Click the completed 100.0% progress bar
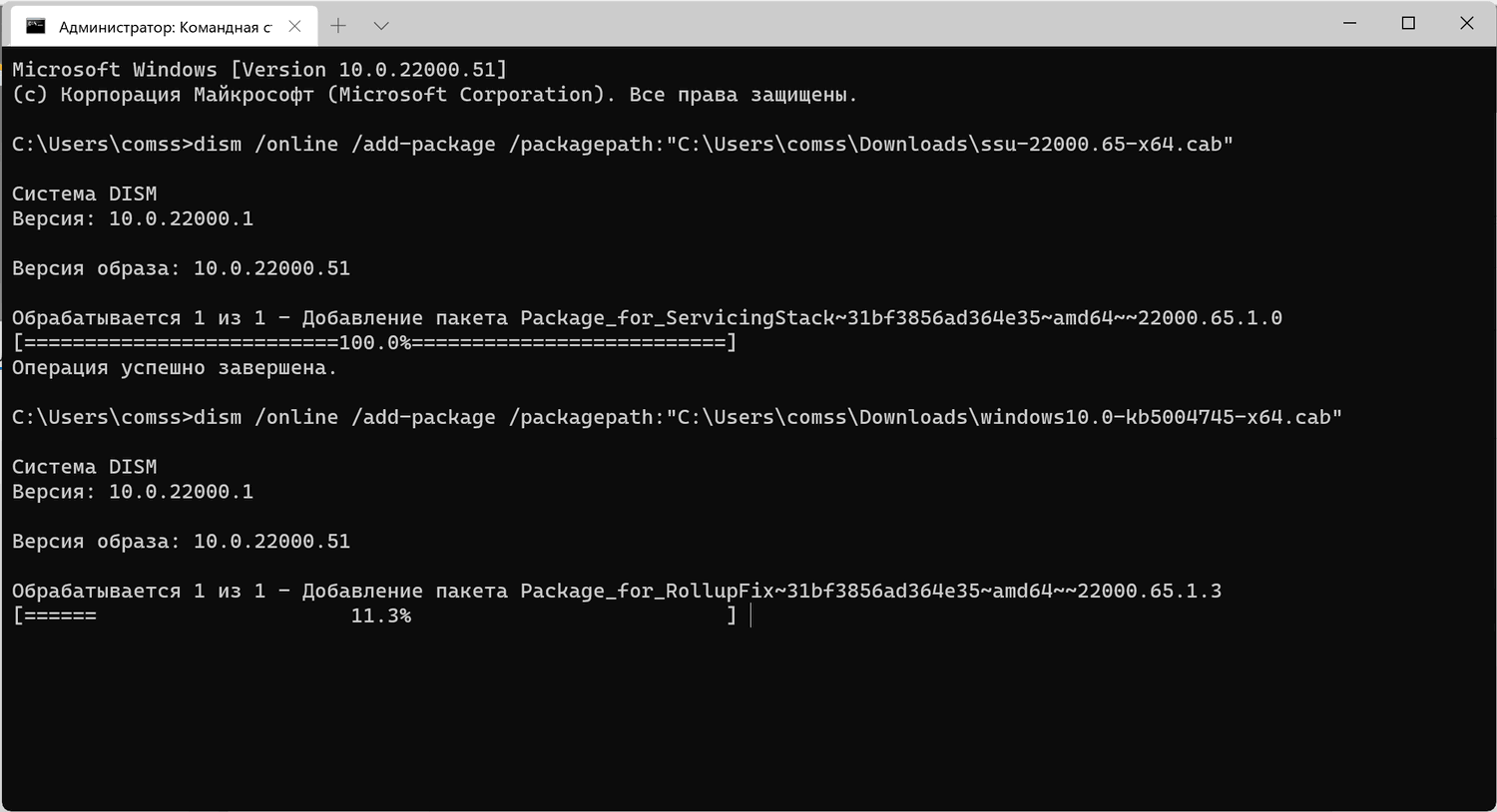Viewport: 1497px width, 812px height. [x=375, y=343]
